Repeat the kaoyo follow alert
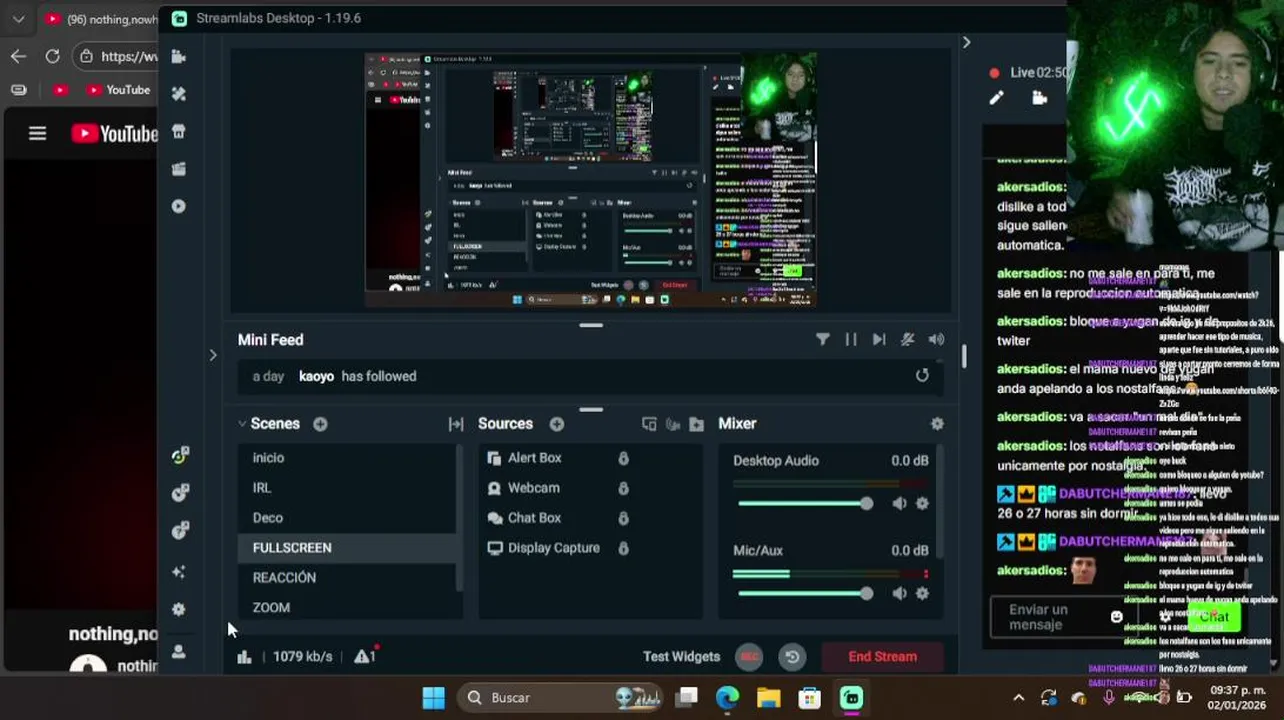 (922, 375)
